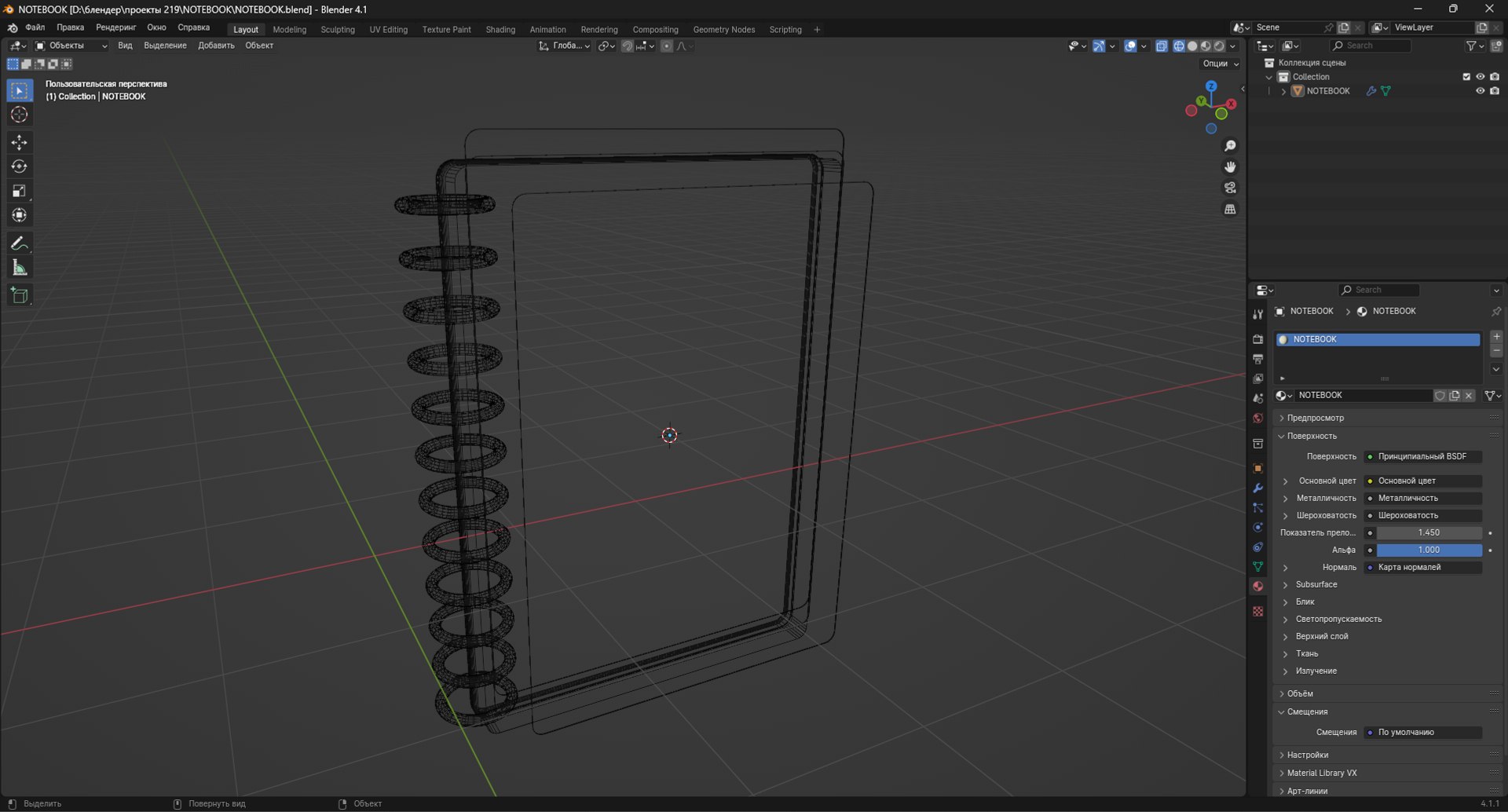The height and width of the screenshot is (812, 1508).
Task: Click the properties panel Search field
Action: (x=1378, y=290)
